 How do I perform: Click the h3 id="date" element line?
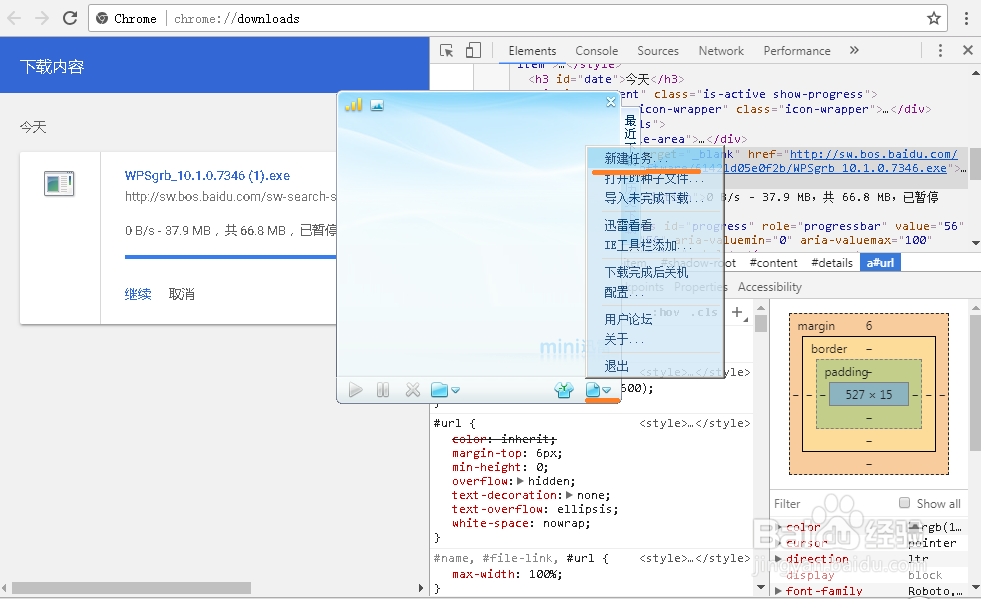tap(606, 79)
